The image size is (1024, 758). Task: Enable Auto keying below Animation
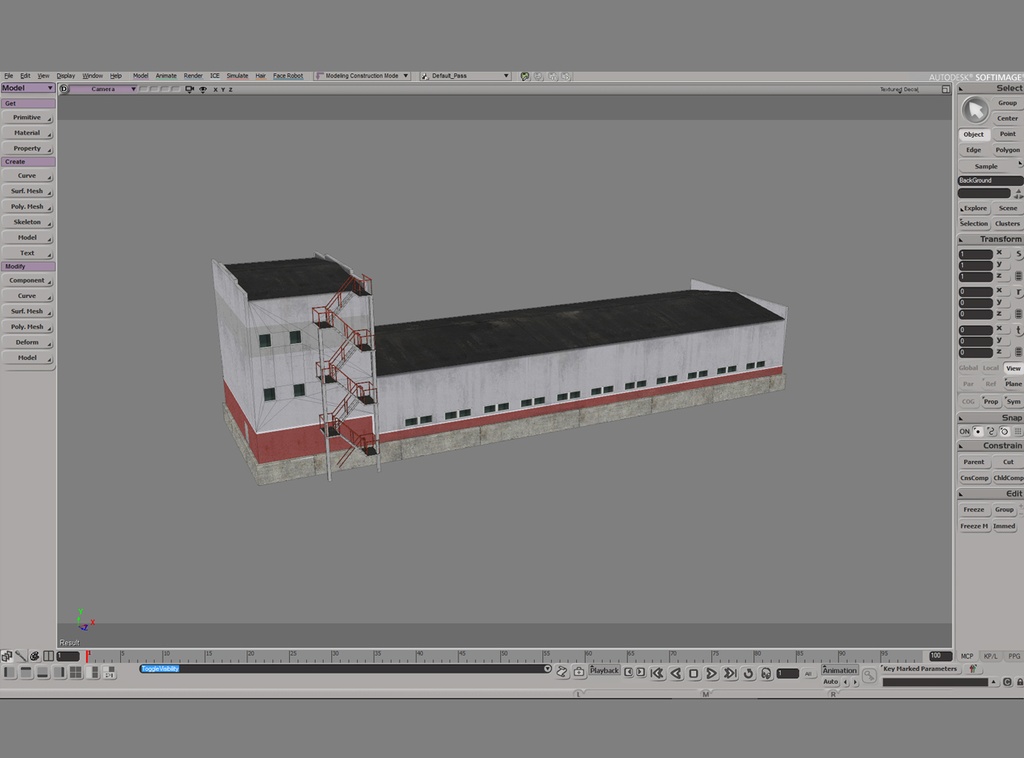pyautogui.click(x=831, y=681)
